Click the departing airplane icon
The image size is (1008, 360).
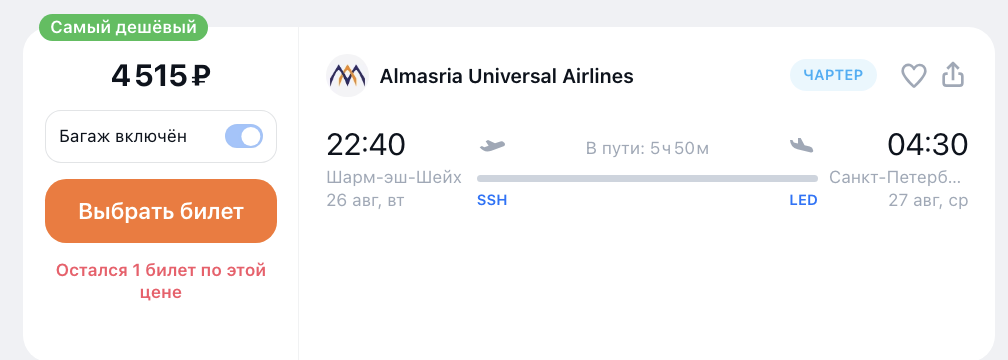click(x=492, y=146)
